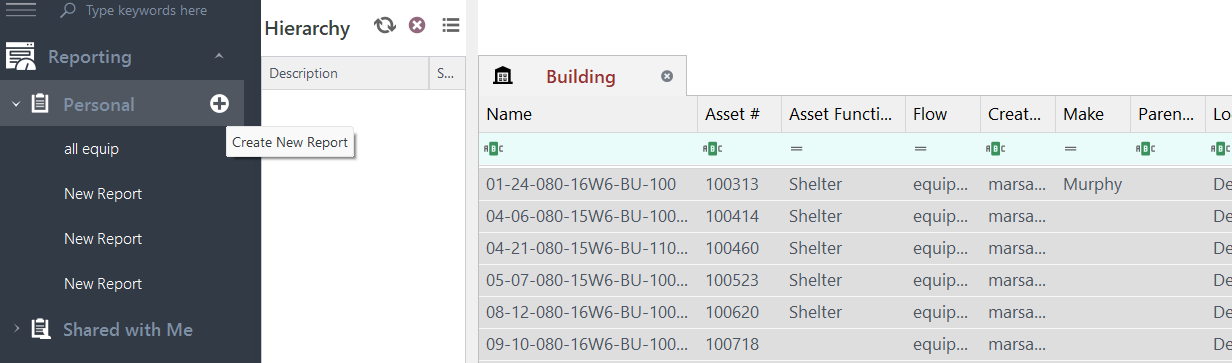Select the Personal reports folder
Screen dimensions: 1232x363
click(x=99, y=104)
